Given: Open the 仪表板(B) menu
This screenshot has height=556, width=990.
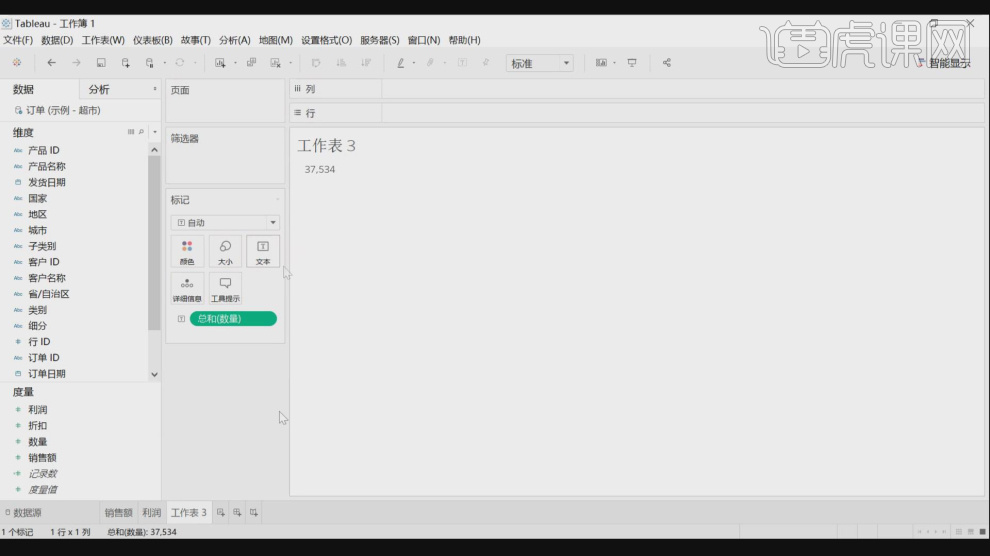Looking at the screenshot, I should 152,40.
